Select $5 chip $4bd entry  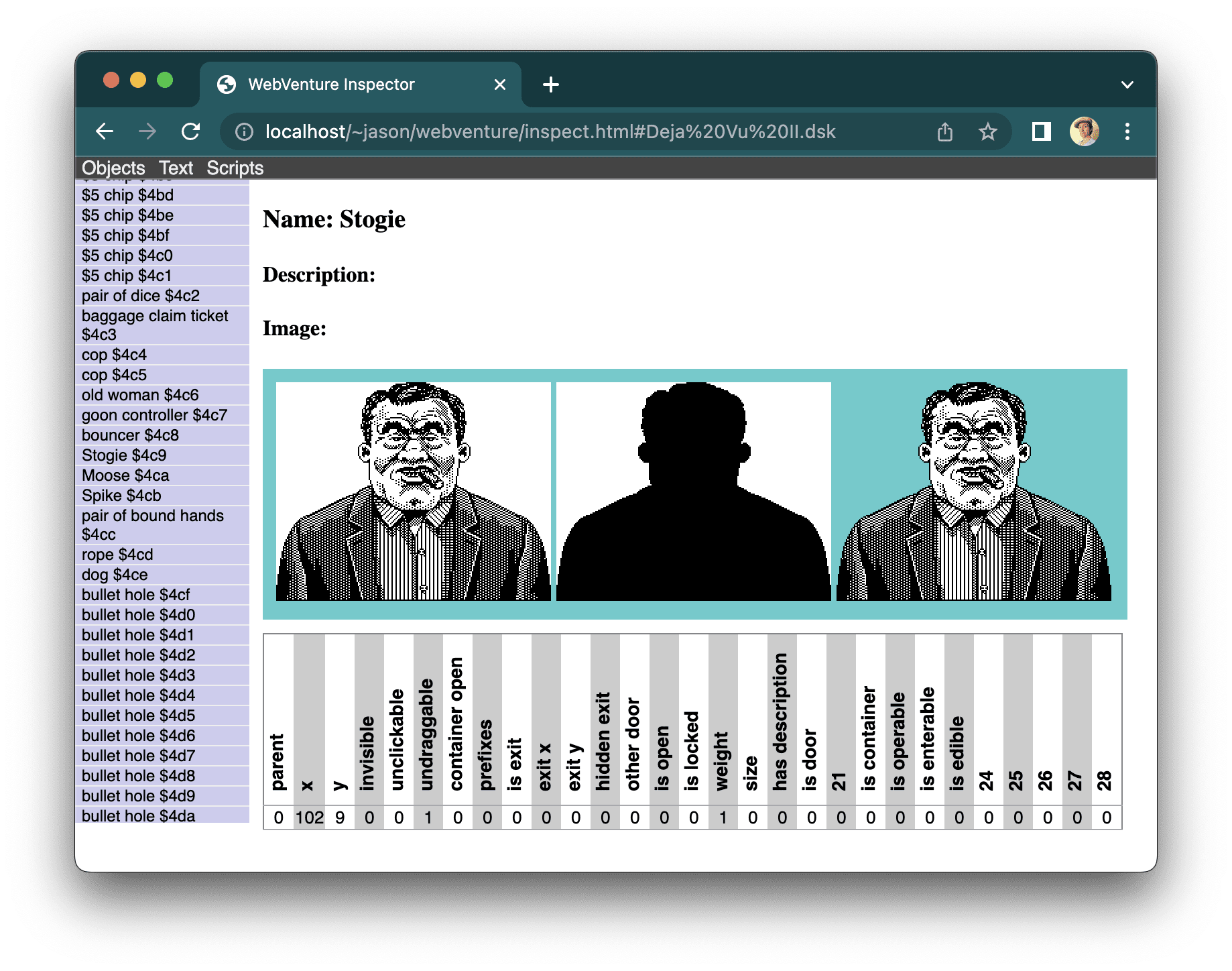[x=162, y=195]
